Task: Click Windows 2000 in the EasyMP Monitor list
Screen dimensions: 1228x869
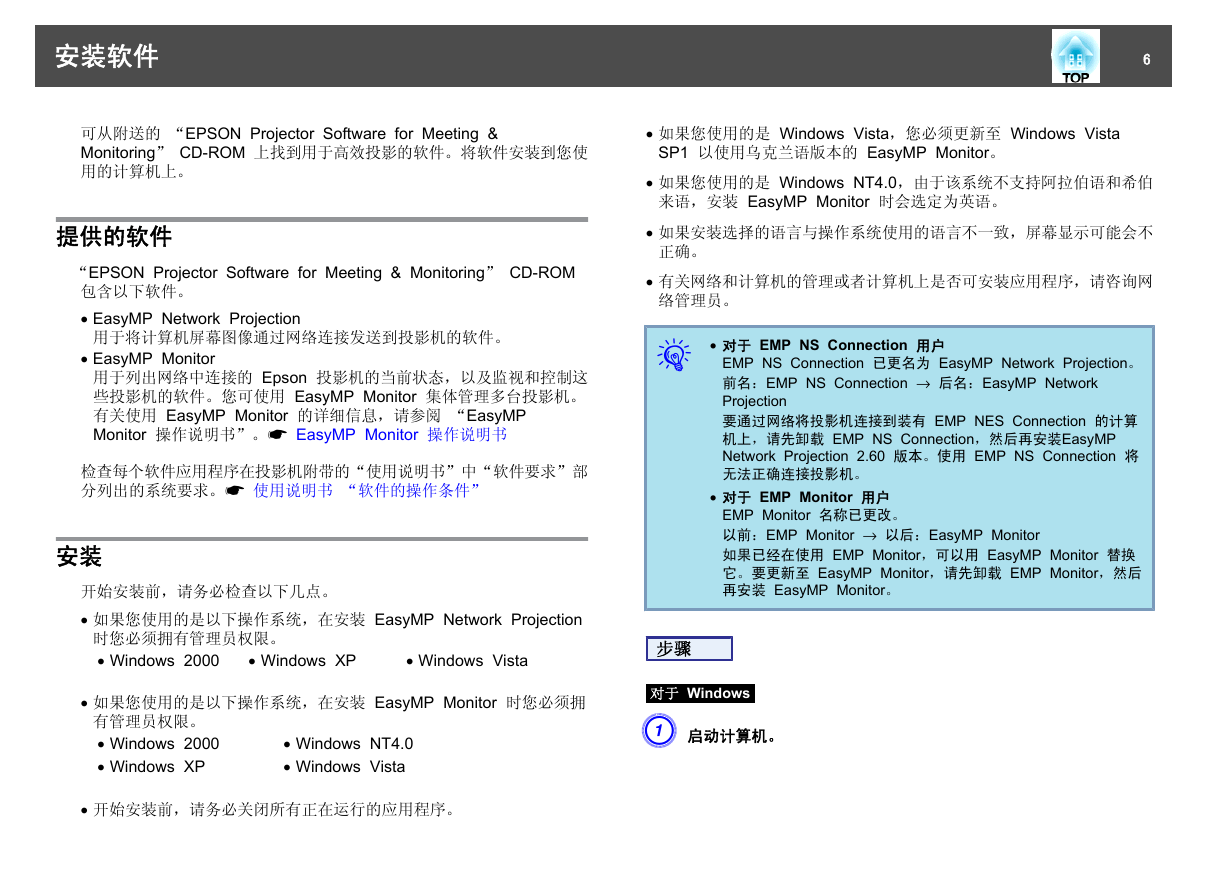Action: (x=164, y=744)
